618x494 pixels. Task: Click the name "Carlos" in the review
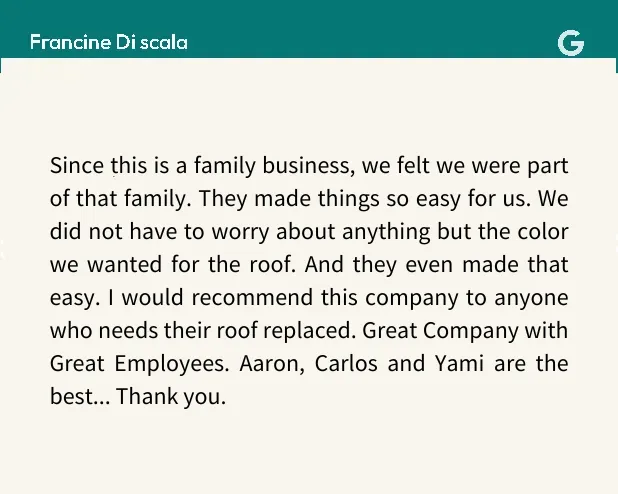click(346, 364)
